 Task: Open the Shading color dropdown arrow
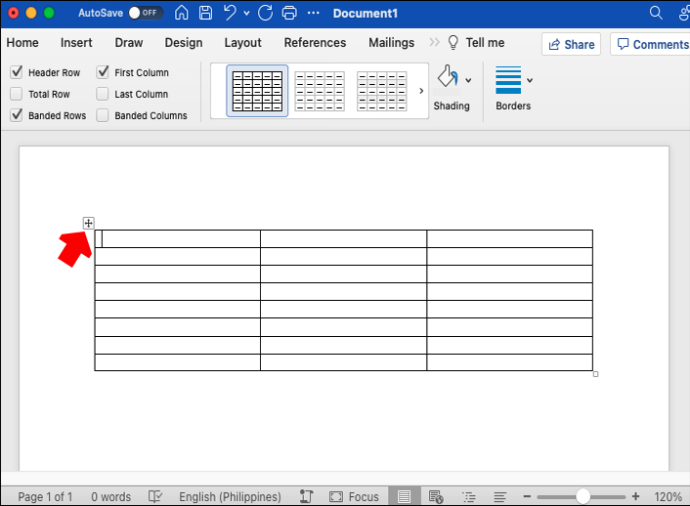click(x=468, y=80)
